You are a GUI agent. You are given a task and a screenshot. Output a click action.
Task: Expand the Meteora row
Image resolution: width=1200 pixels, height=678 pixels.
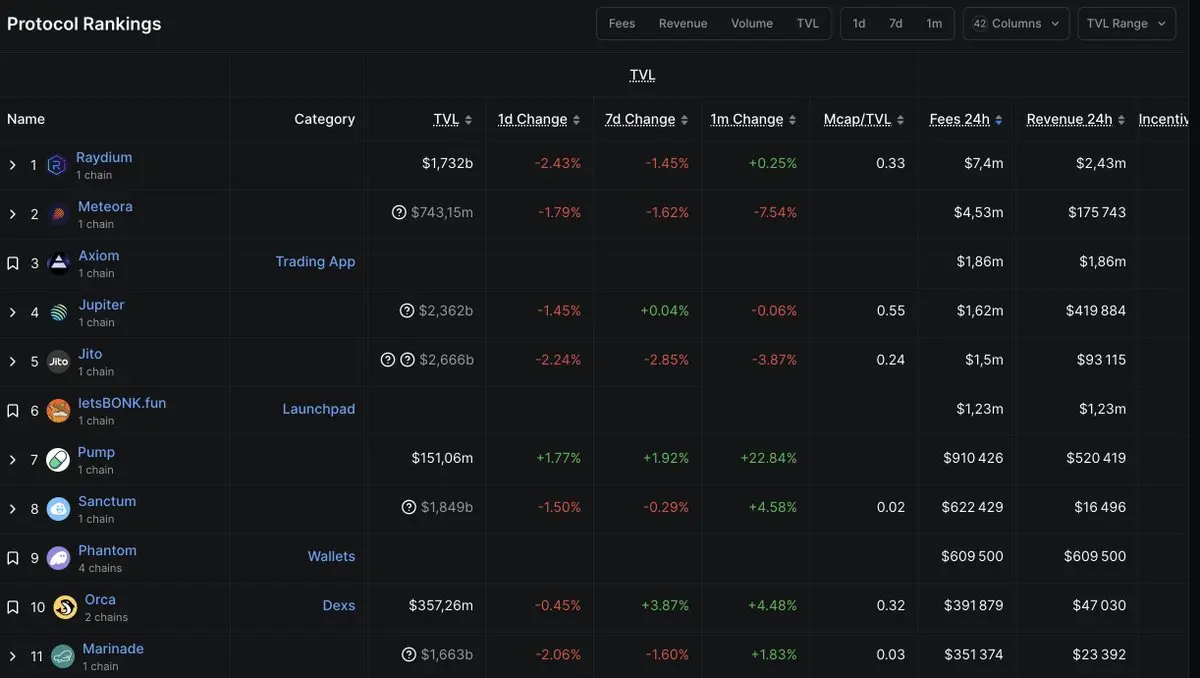(x=12, y=214)
